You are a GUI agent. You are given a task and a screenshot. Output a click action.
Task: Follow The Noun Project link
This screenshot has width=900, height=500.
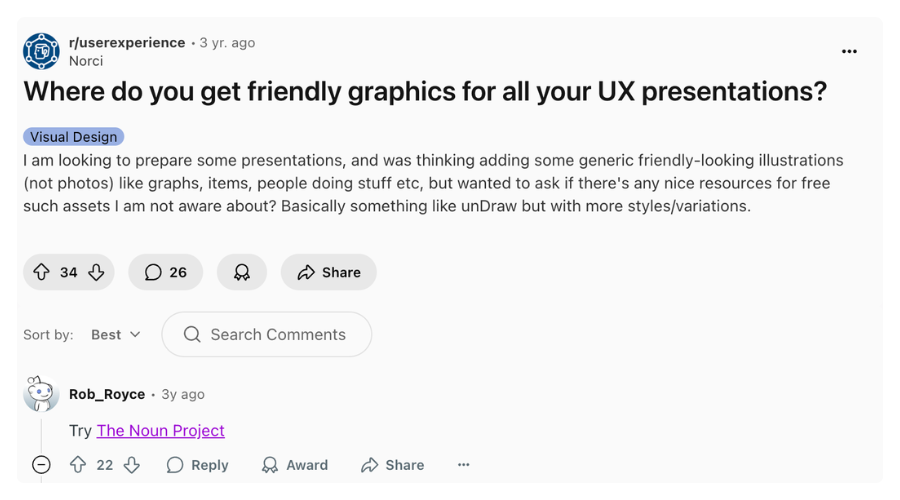(x=161, y=431)
